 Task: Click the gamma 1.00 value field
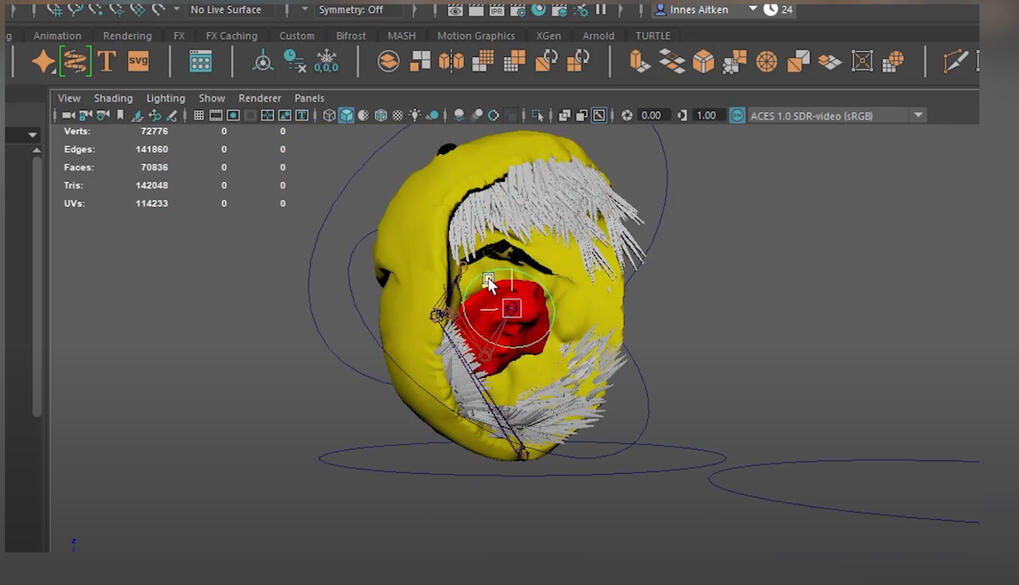(706, 116)
